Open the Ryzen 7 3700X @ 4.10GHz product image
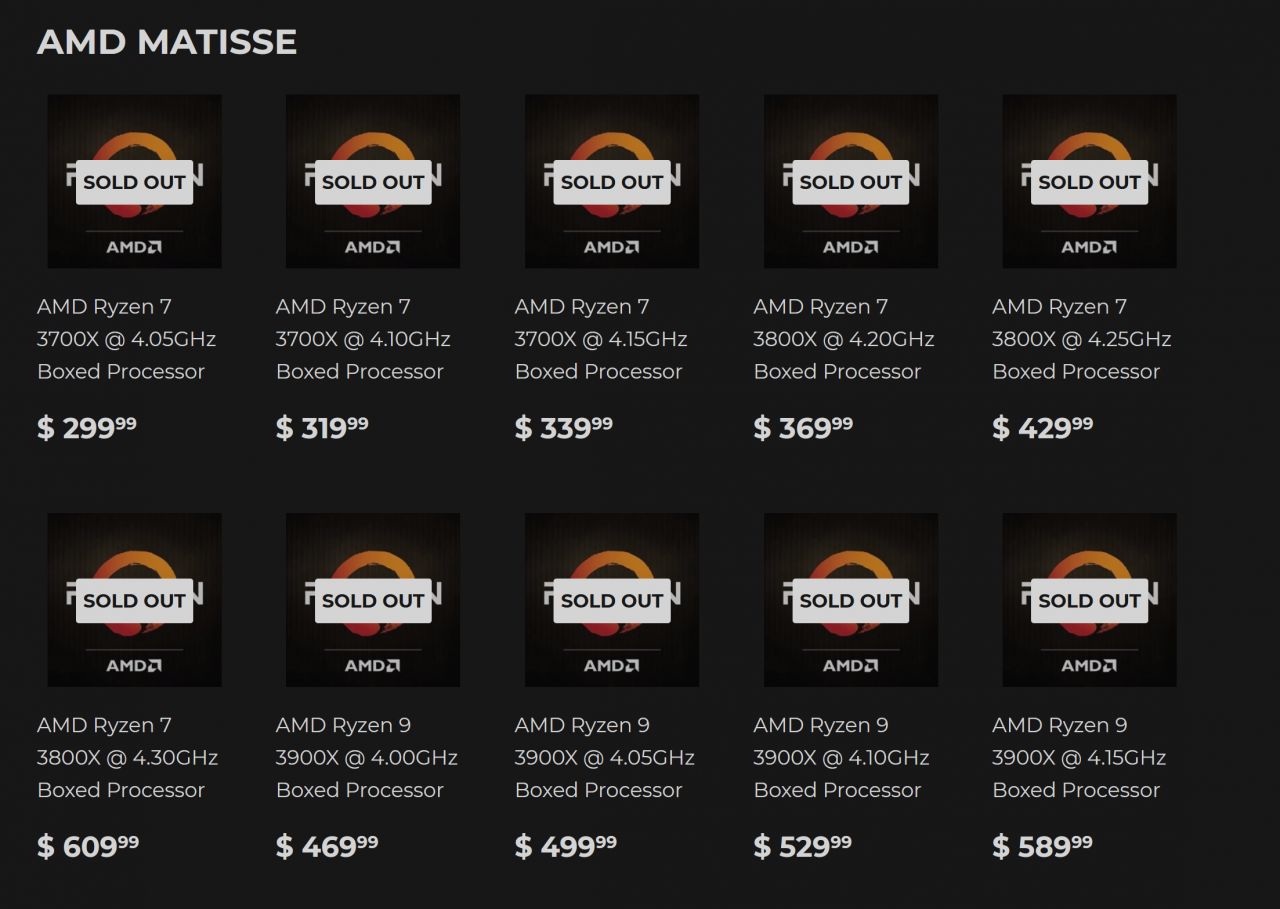The image size is (1280, 909). point(373,181)
